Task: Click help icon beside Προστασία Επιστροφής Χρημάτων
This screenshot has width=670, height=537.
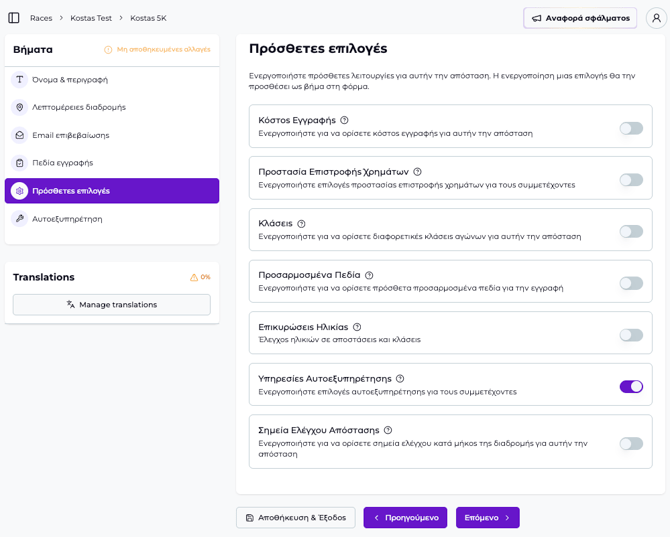Action: tap(417, 172)
